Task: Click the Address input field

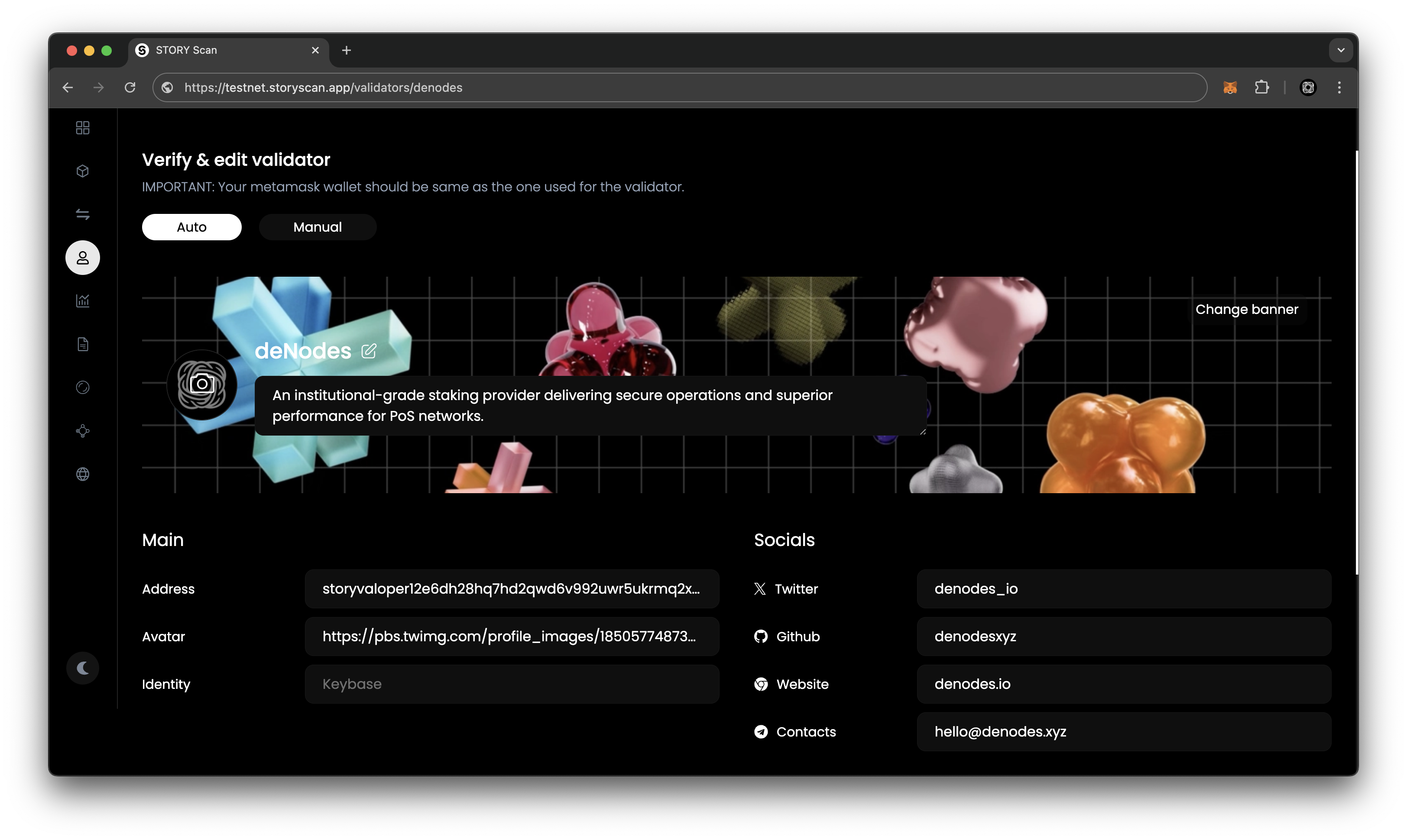Action: point(512,589)
